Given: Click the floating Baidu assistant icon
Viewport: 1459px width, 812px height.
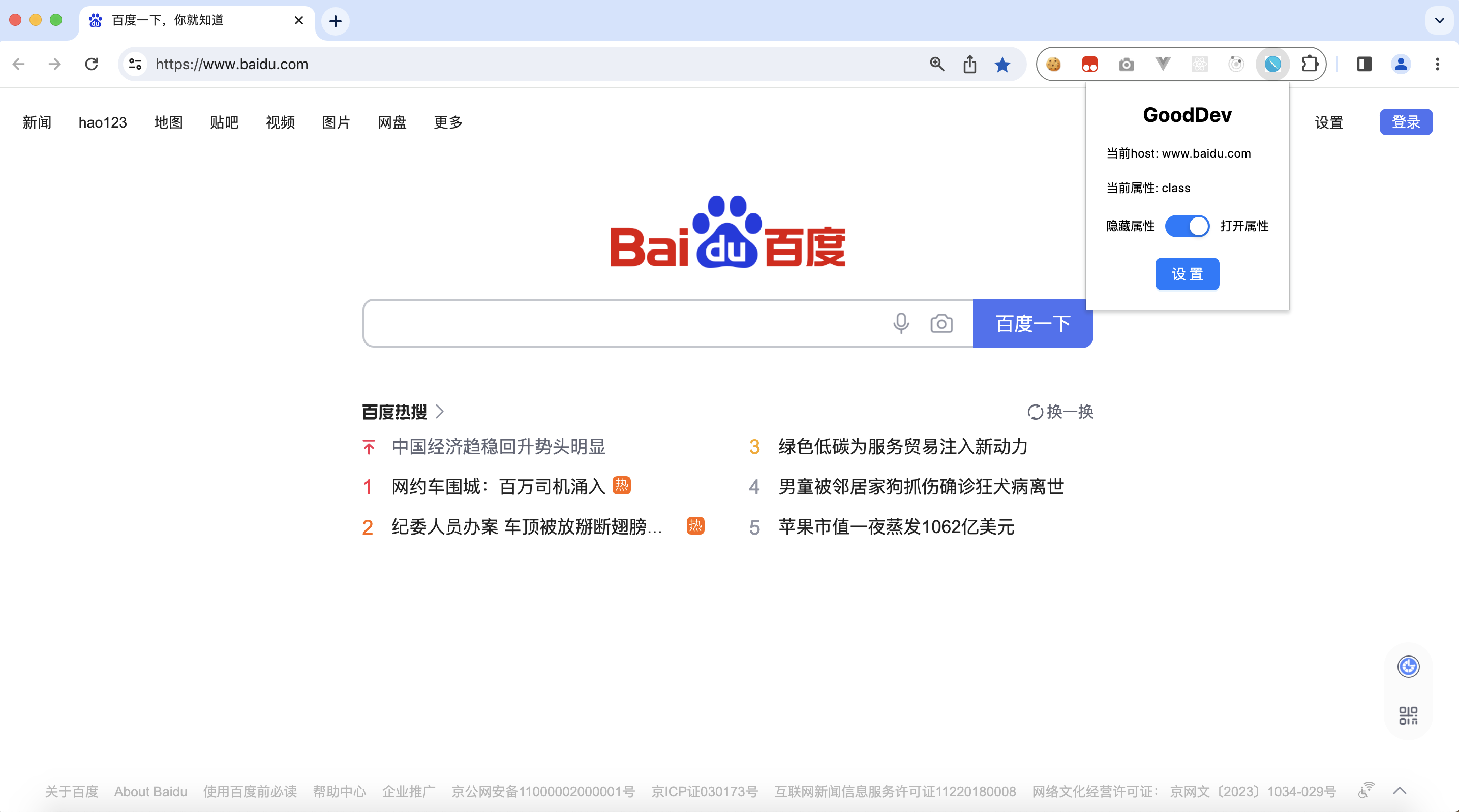Looking at the screenshot, I should 1408,667.
